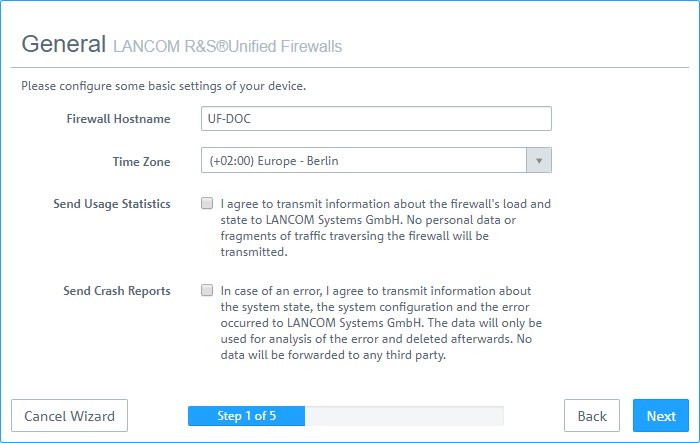Viewport: 700px width, 443px height.
Task: Click the Send Usage Statistics label
Action: point(112,204)
